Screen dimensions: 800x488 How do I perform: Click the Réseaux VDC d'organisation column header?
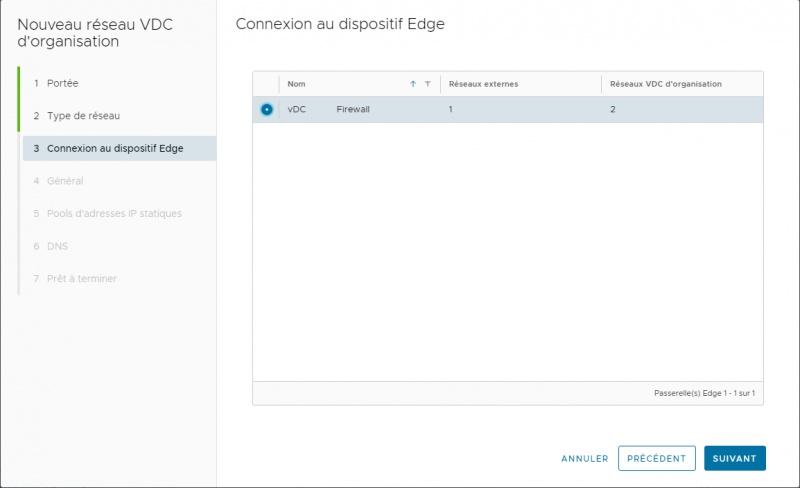[666, 84]
